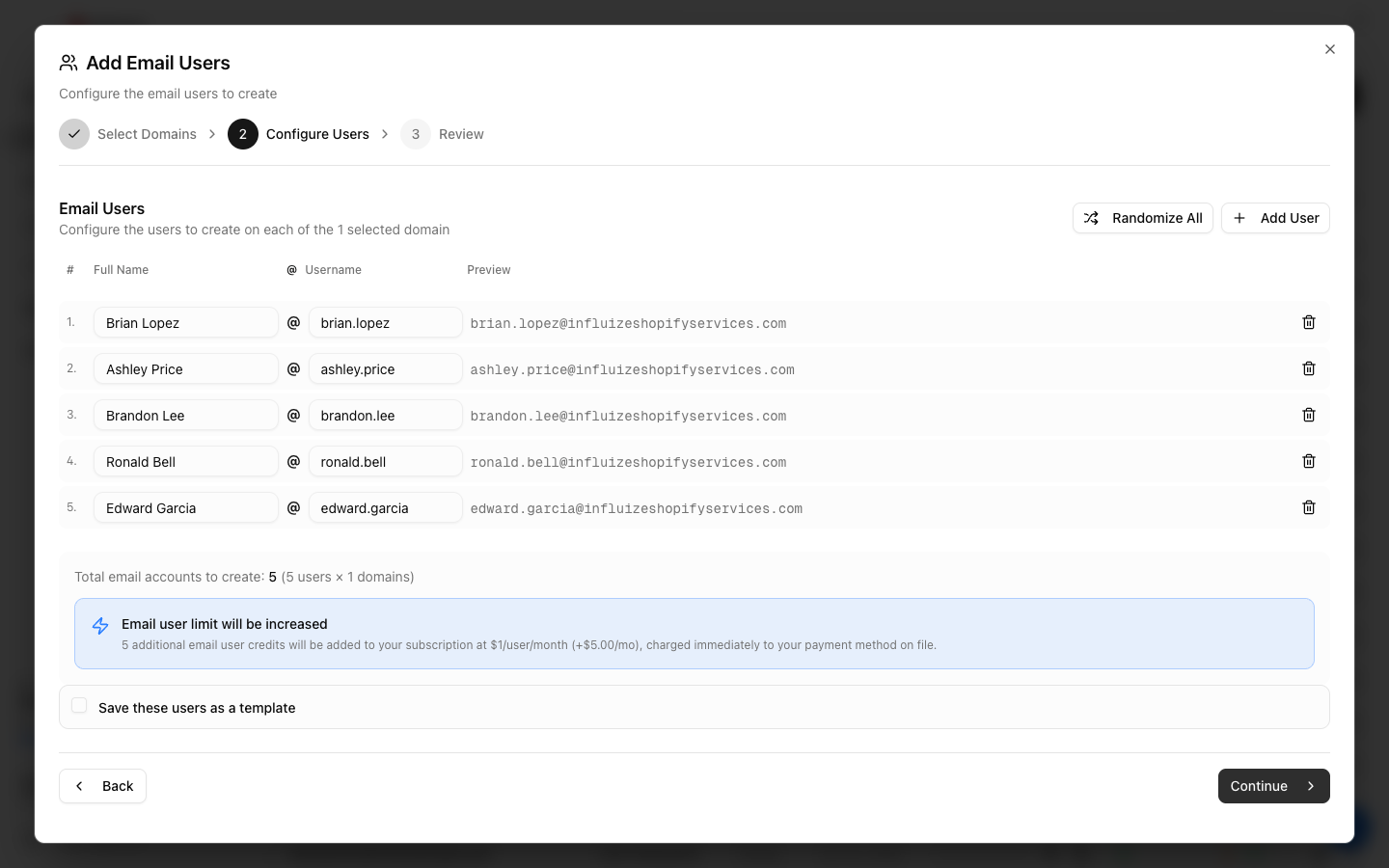
Task: Edit the edward.garcia username field
Action: pos(386,507)
